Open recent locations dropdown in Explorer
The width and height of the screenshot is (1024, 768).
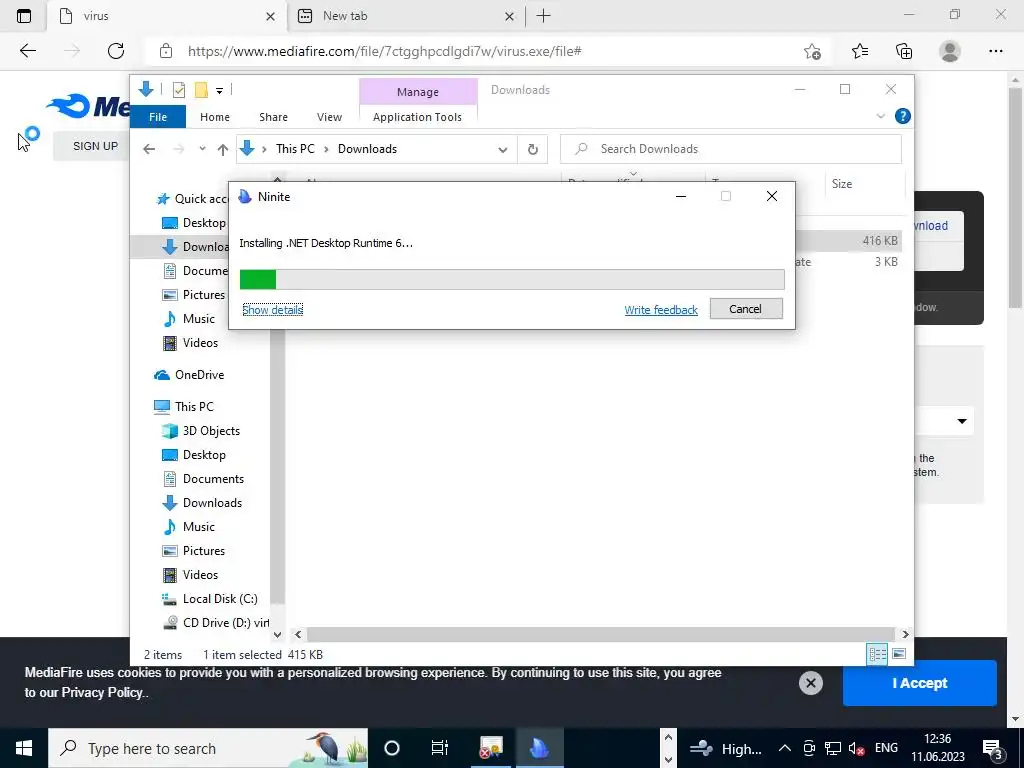[x=202, y=149]
